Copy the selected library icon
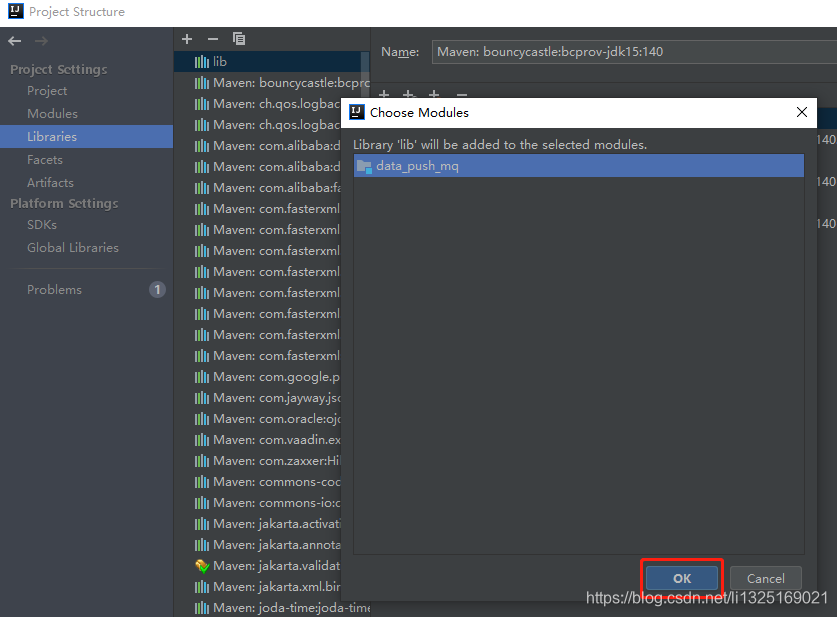 click(239, 38)
